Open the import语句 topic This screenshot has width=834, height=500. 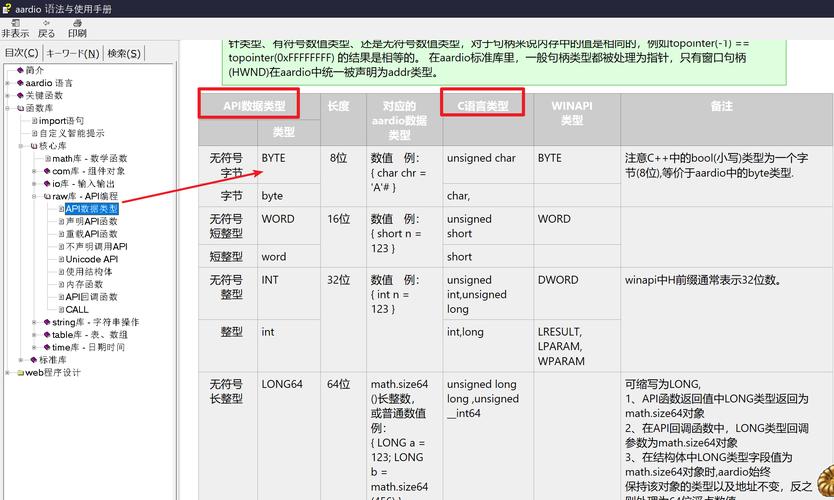pos(61,121)
